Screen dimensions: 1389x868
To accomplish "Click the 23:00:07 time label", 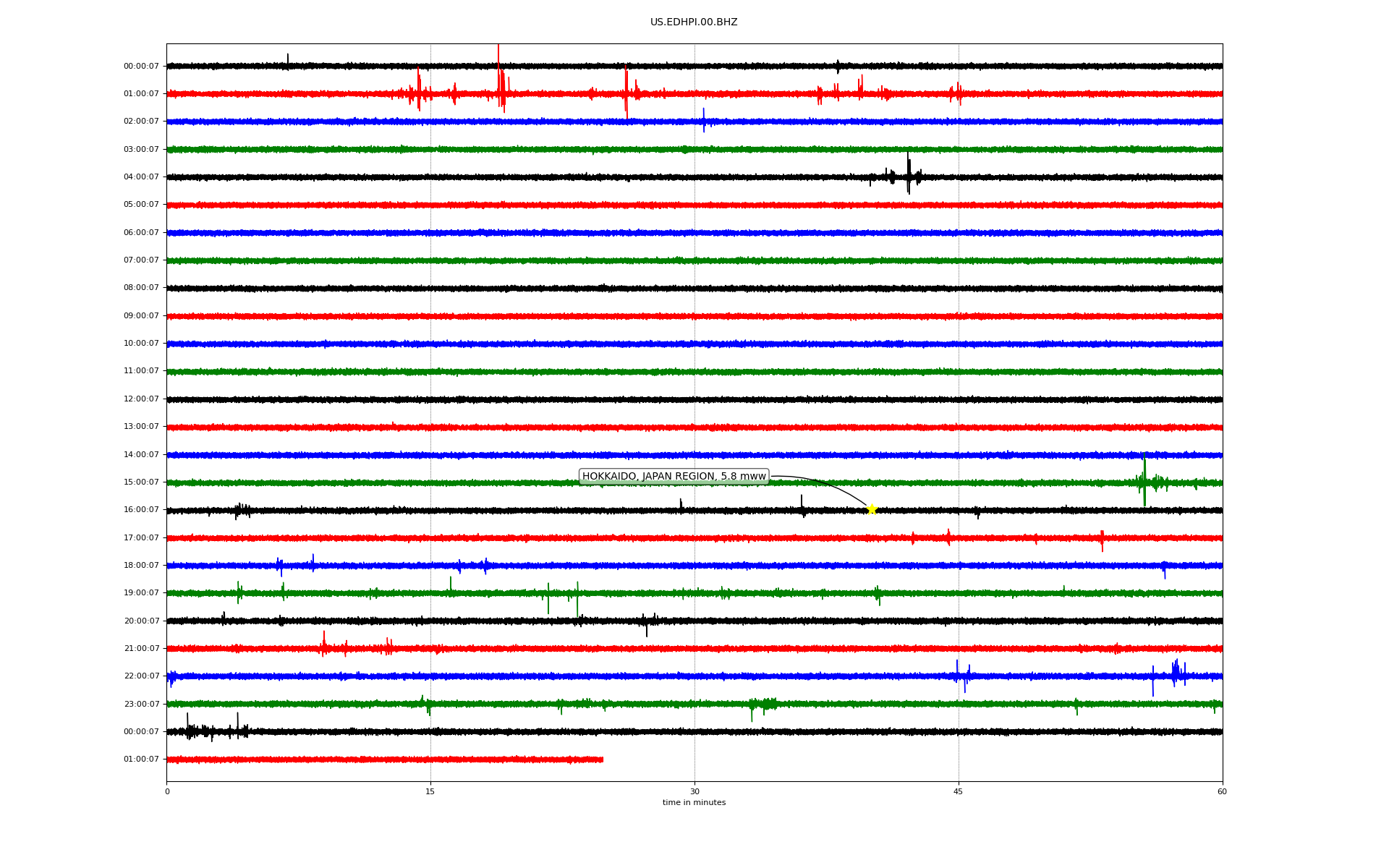I will pos(141,704).
